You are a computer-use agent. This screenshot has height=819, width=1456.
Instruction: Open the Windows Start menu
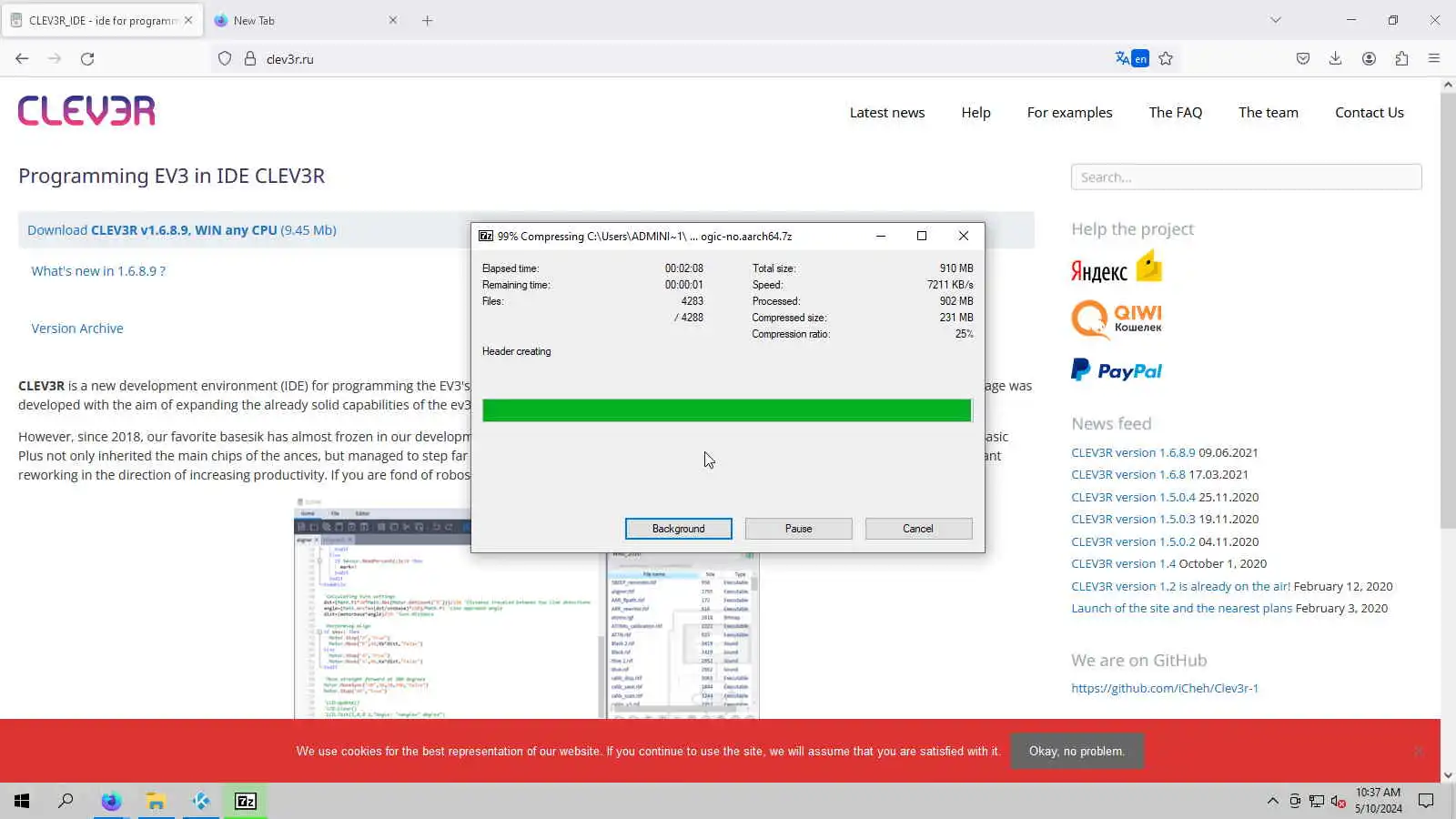tap(22, 801)
